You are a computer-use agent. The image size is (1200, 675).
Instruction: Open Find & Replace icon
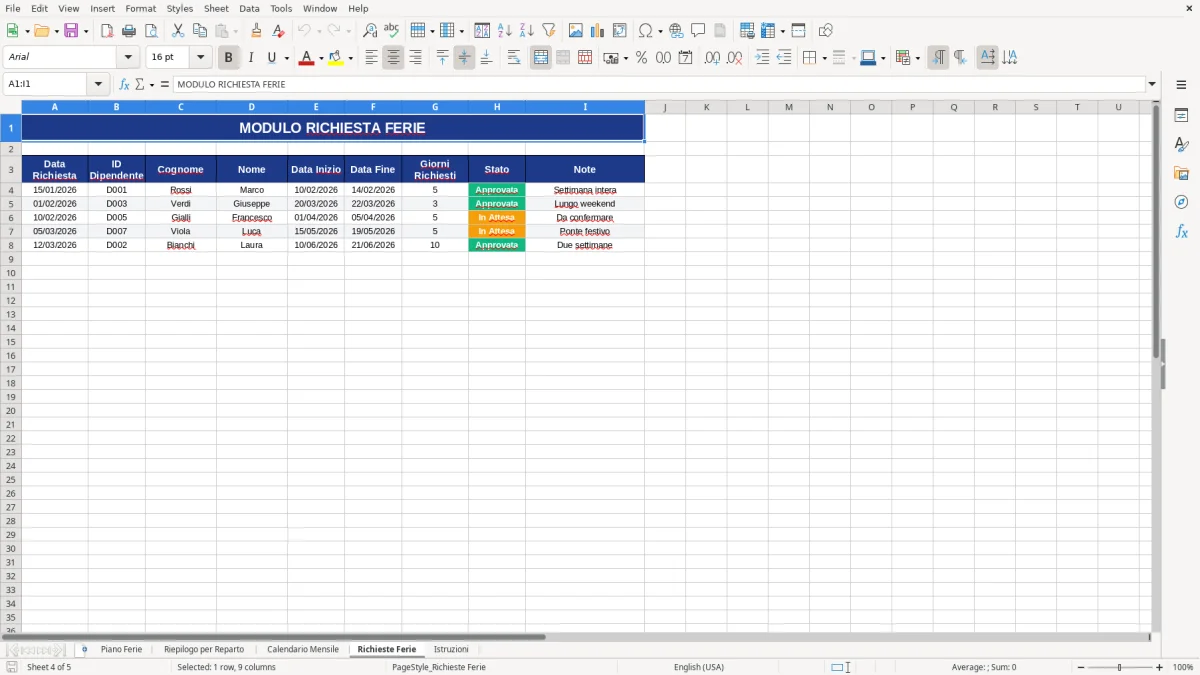(370, 31)
